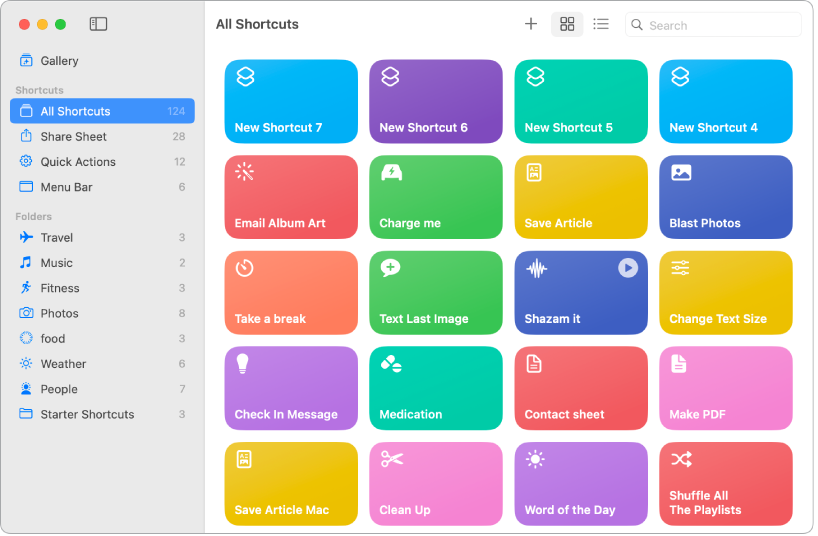Click the Gallery icon in sidebar

[x=26, y=61]
